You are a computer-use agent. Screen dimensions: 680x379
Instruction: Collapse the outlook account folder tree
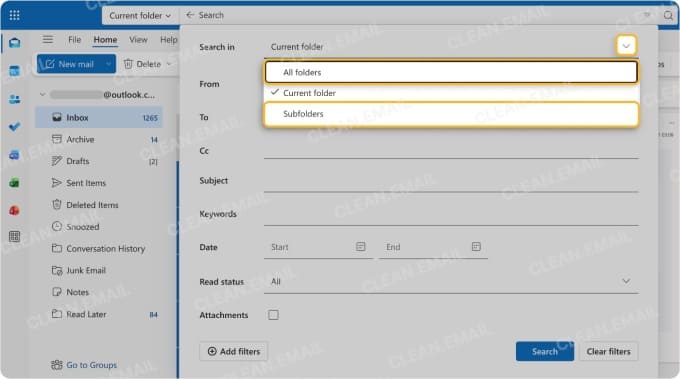click(x=42, y=94)
